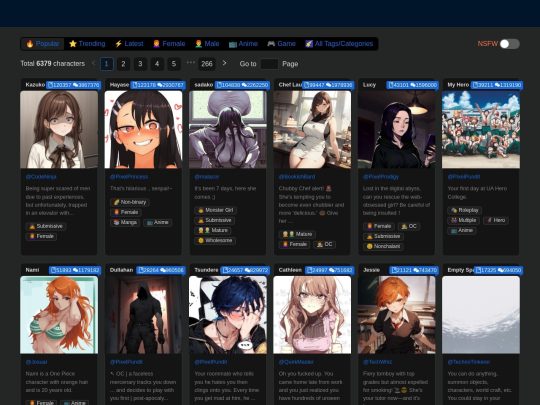Open the Latest tab
This screenshot has width=540, height=405.
pyautogui.click(x=129, y=44)
